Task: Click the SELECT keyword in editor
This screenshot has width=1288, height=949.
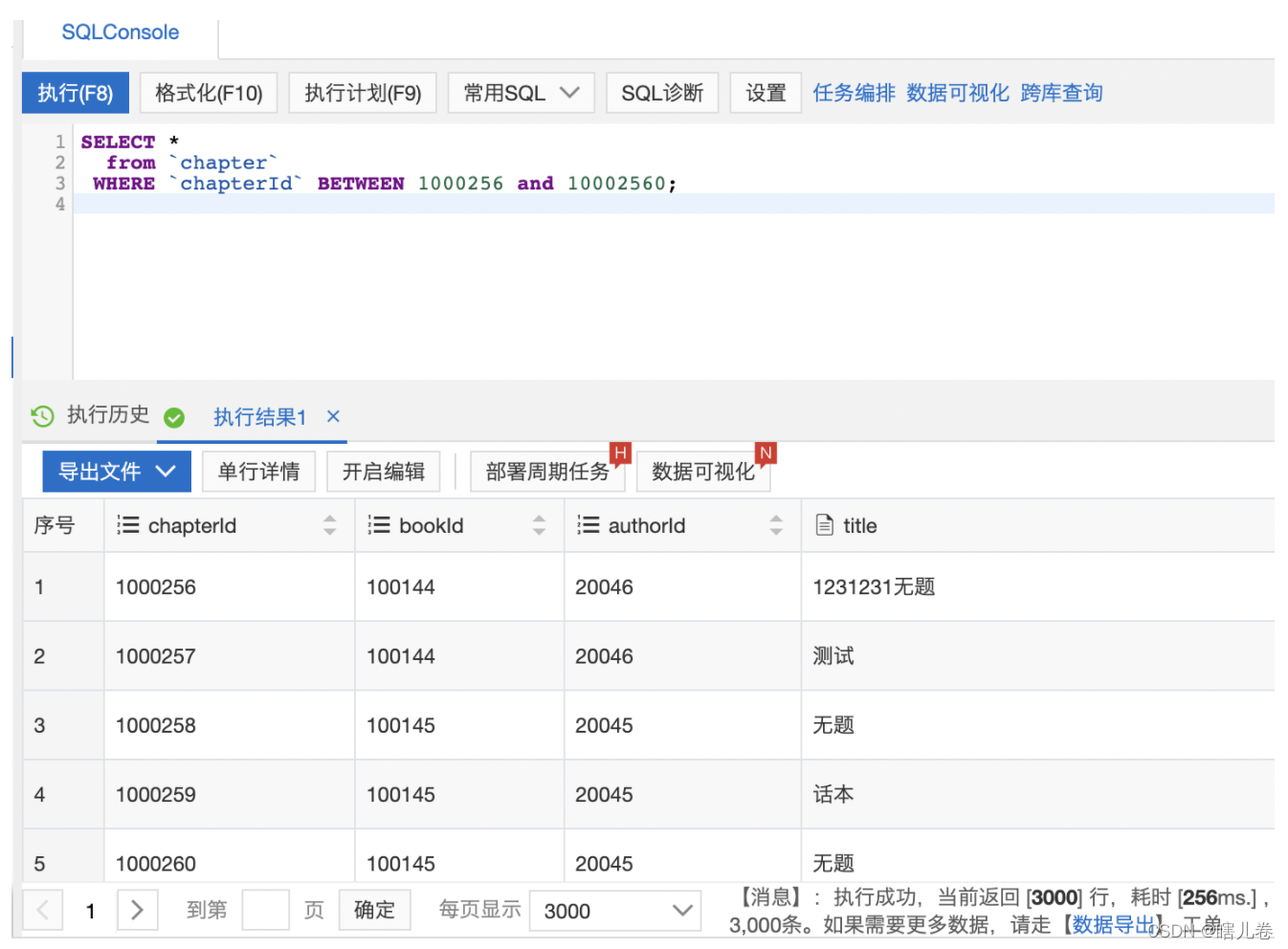Action: (118, 142)
